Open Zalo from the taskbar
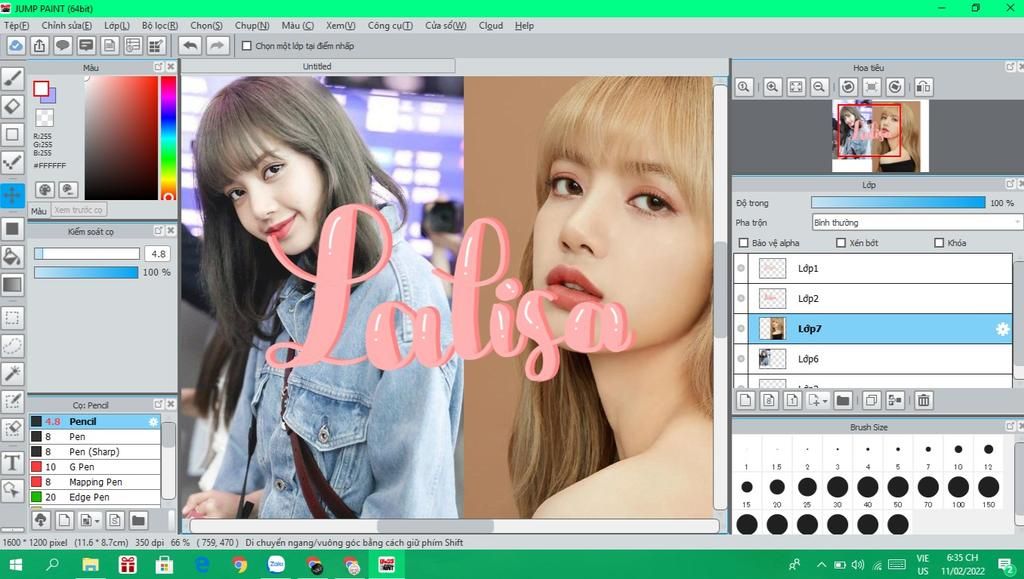This screenshot has height=579, width=1024. 276,565
